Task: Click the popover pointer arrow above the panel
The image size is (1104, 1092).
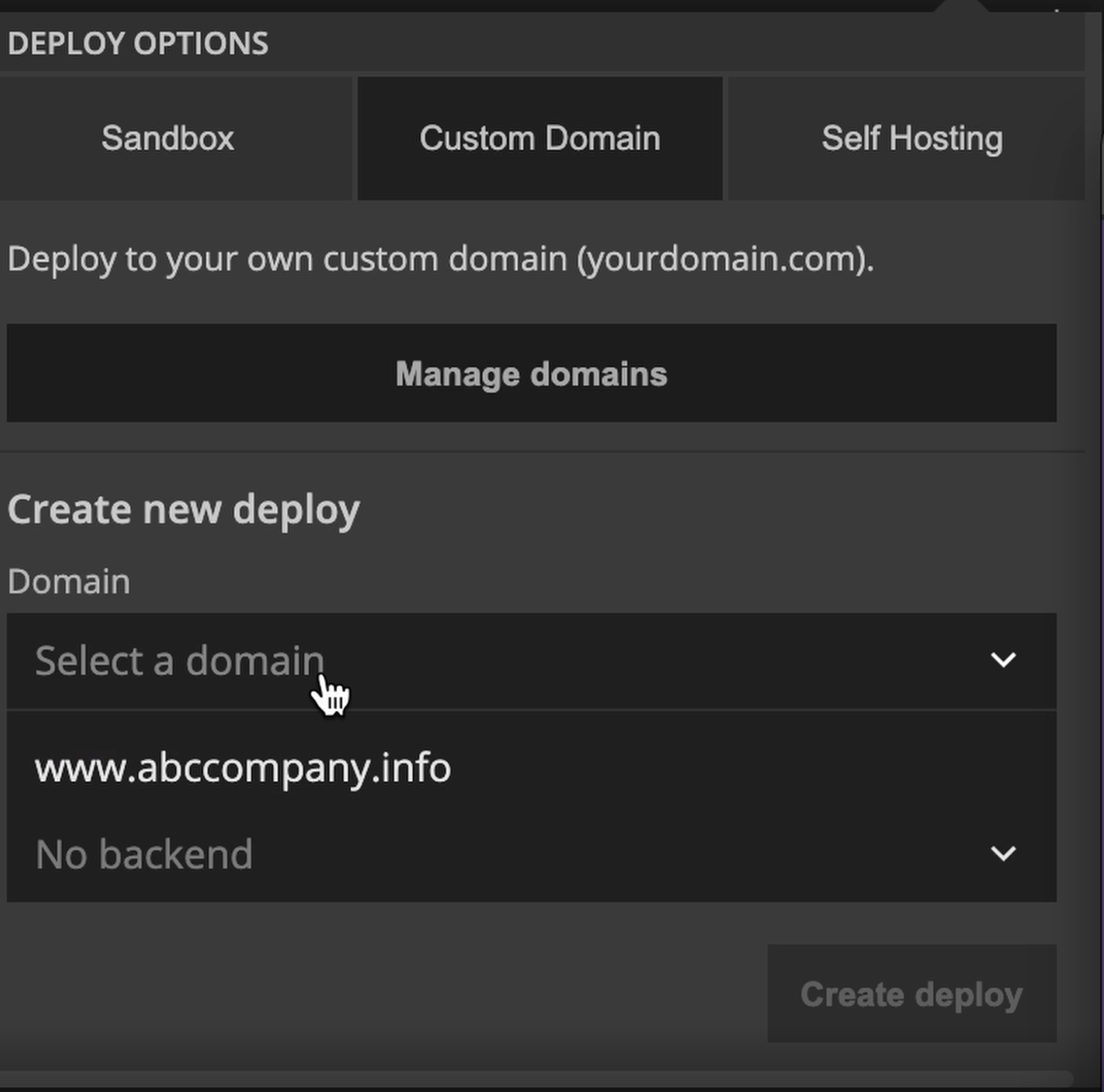Action: click(962, 6)
